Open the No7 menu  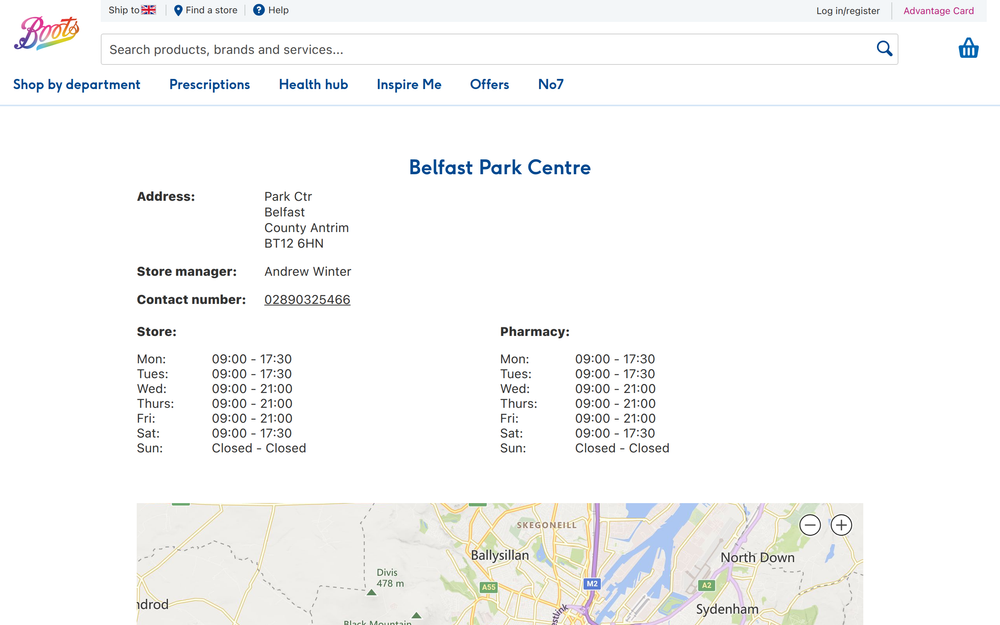click(550, 84)
